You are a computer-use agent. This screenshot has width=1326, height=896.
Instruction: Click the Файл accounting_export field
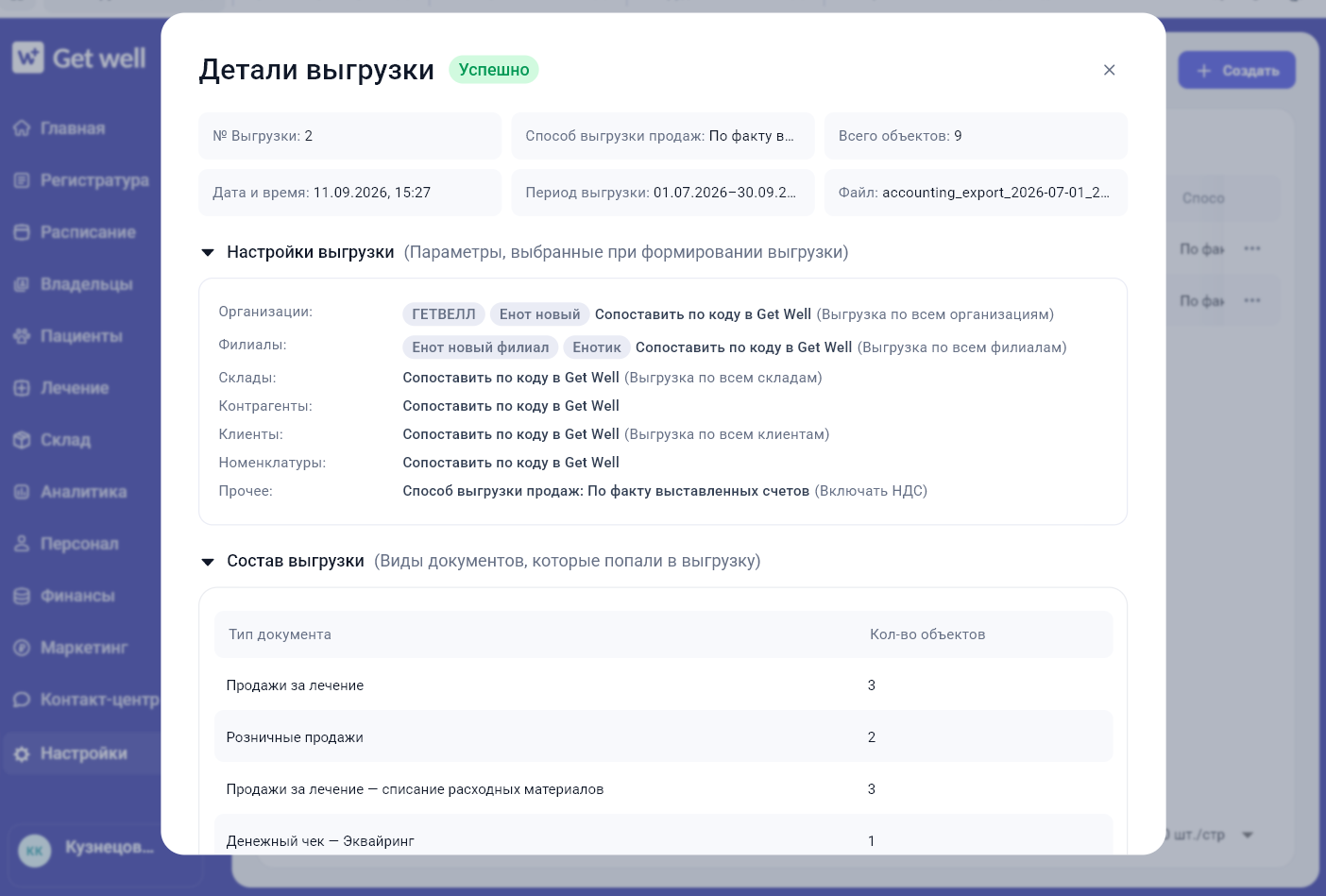(976, 193)
